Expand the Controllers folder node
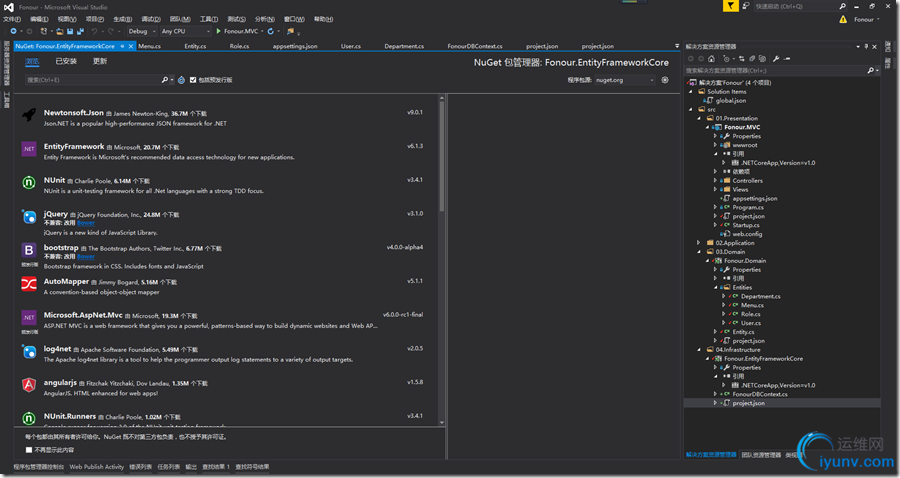The height and width of the screenshot is (478, 900). (x=715, y=181)
